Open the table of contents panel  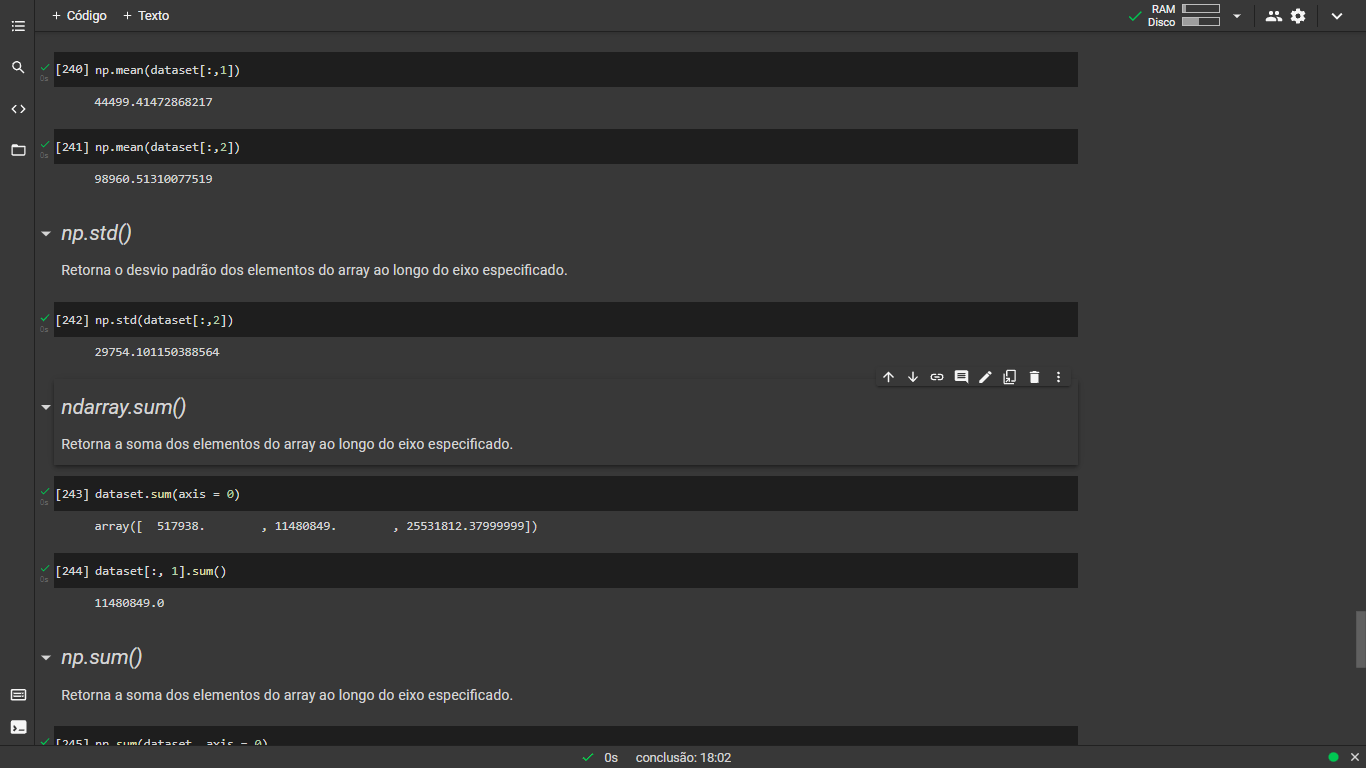click(x=18, y=26)
